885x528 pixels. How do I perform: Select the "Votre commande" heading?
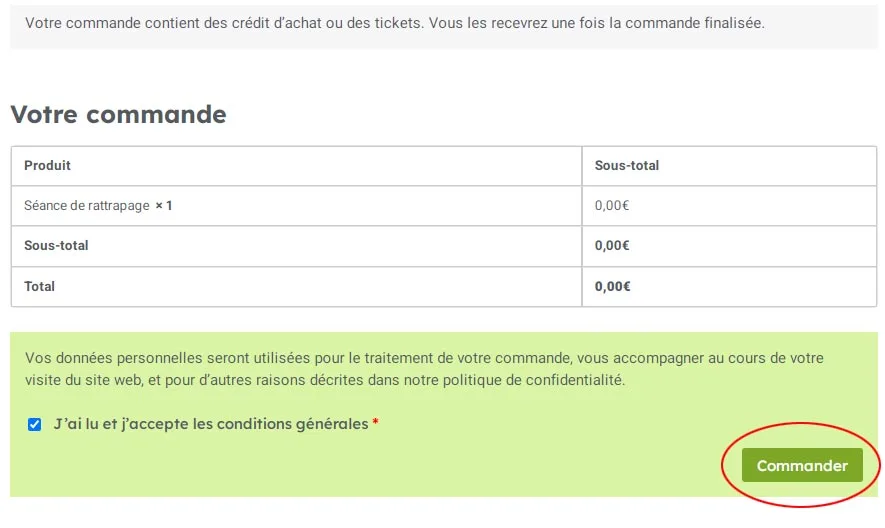[x=119, y=114]
